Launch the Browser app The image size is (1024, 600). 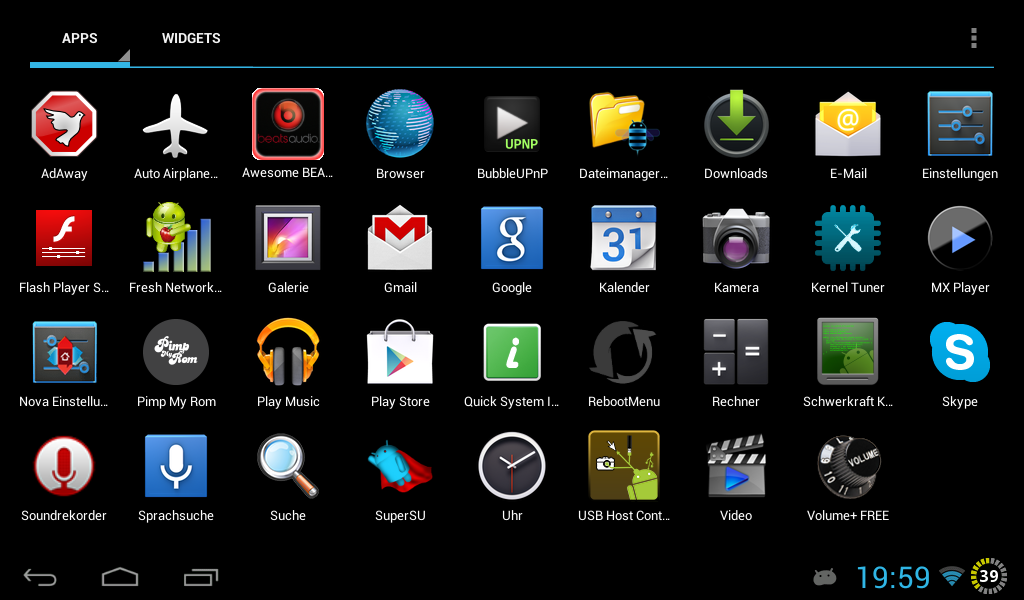[x=400, y=124]
